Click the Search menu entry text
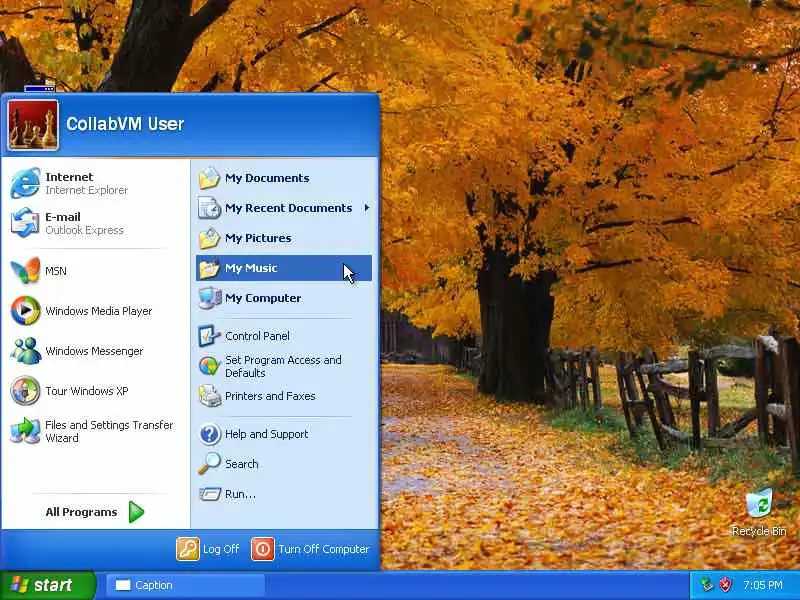 point(241,464)
